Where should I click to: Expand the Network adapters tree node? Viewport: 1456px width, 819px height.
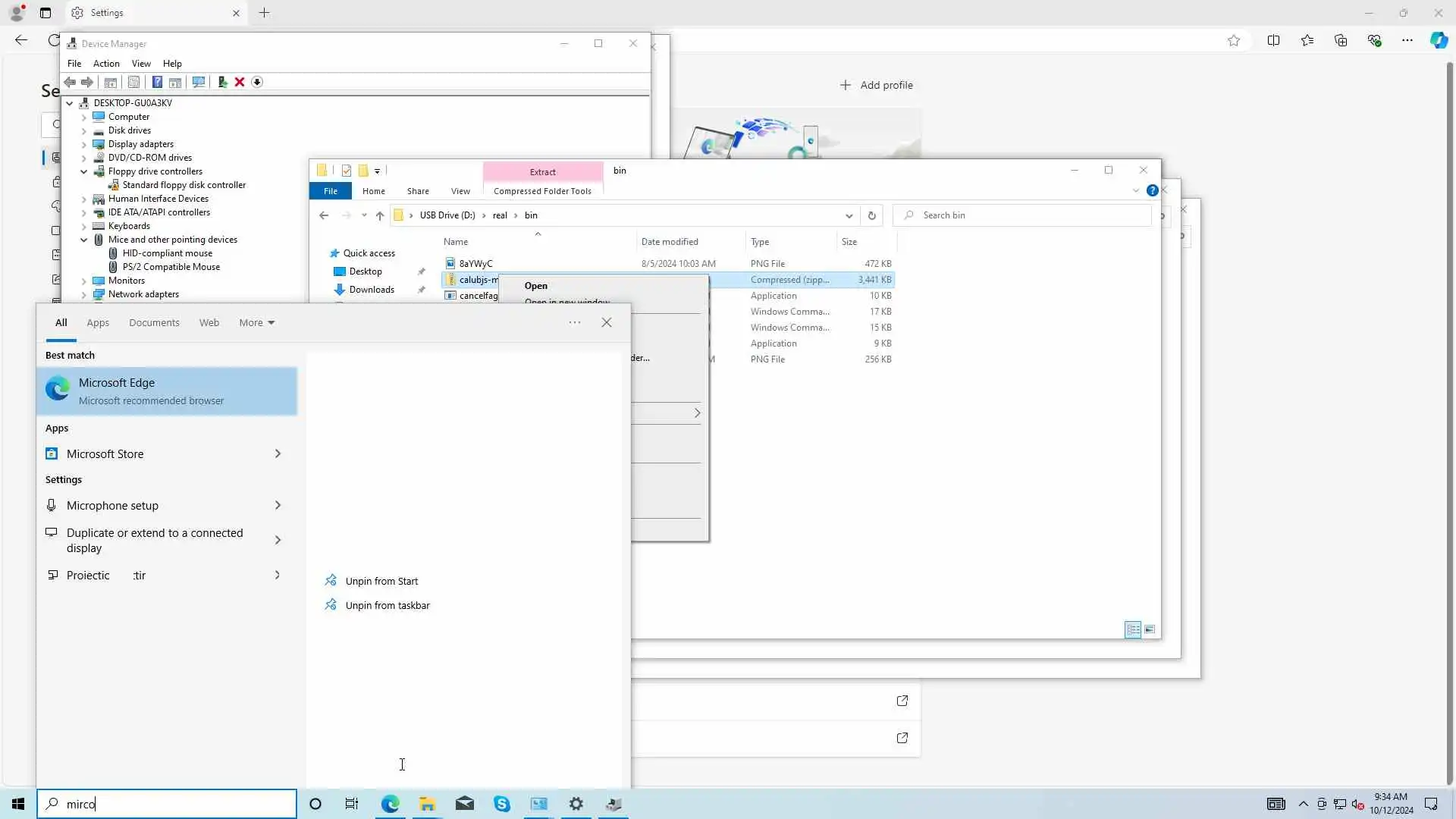84,294
